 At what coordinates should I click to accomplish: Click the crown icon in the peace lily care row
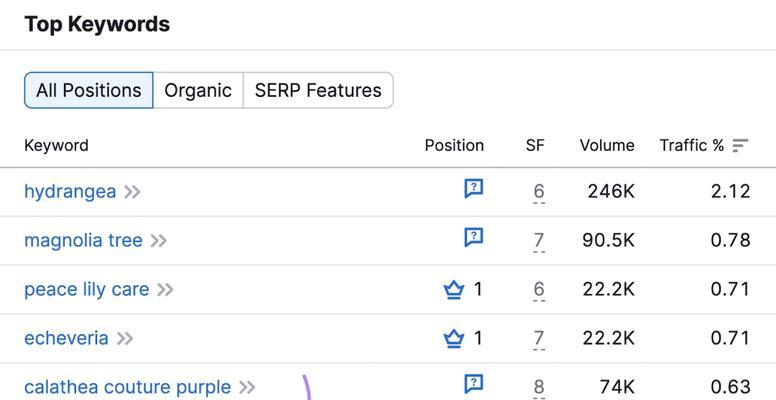tap(454, 290)
